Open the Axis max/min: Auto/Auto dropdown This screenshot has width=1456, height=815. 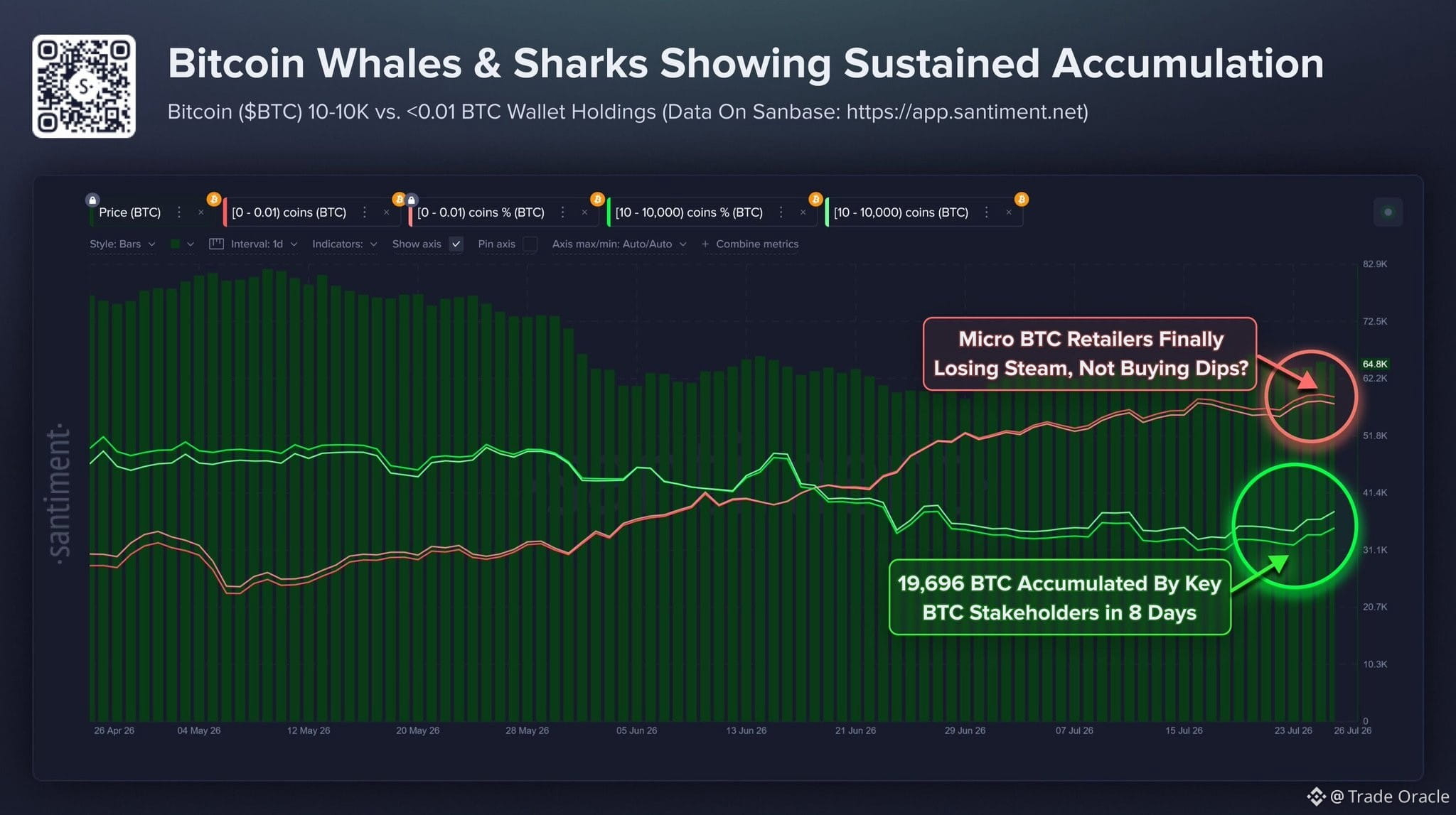[x=619, y=244]
